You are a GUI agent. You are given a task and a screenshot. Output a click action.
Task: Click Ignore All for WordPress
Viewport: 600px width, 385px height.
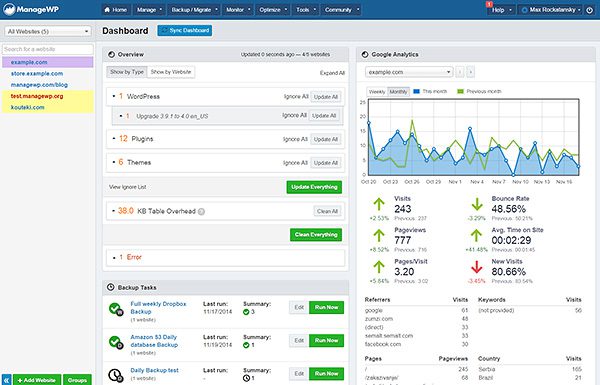[296, 96]
